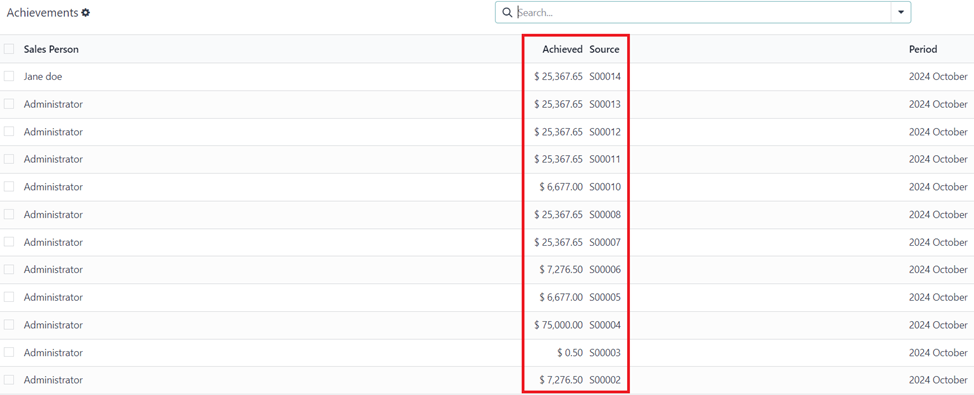Click source S00008
974x395 pixels.
pos(605,214)
